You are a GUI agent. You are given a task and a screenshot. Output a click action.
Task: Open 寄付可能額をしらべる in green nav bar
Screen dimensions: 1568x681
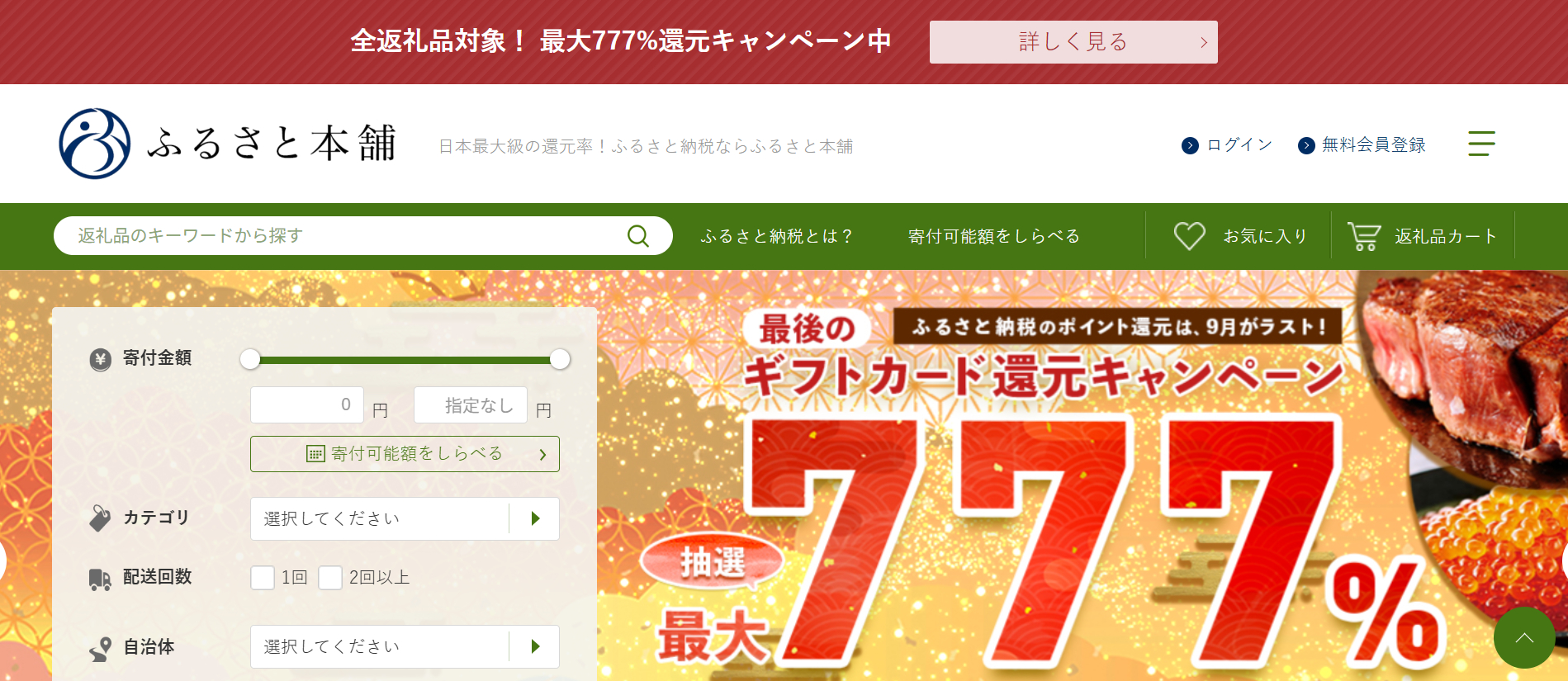(994, 236)
